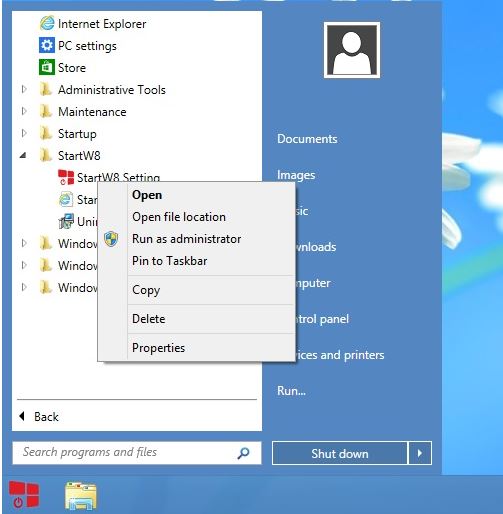Select Delete in the context menu
Viewport: 503px width, 514px height.
pyautogui.click(x=211, y=319)
